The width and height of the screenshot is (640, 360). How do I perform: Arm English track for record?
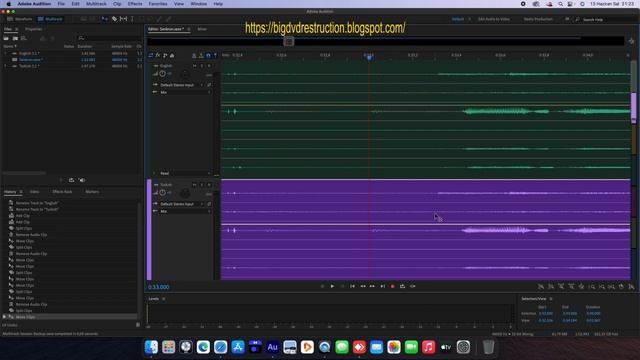click(209, 65)
